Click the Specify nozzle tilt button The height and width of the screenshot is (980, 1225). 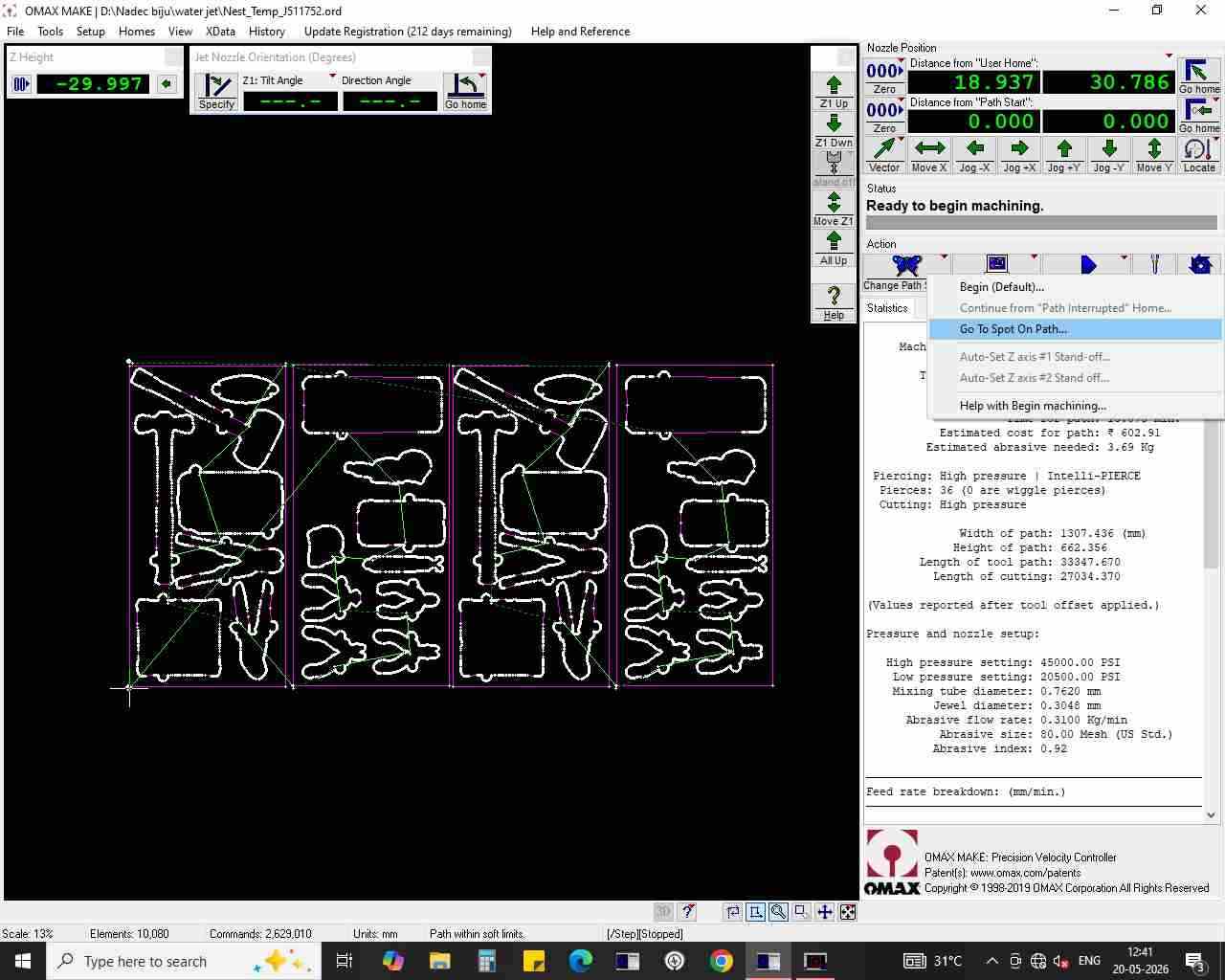tap(217, 92)
